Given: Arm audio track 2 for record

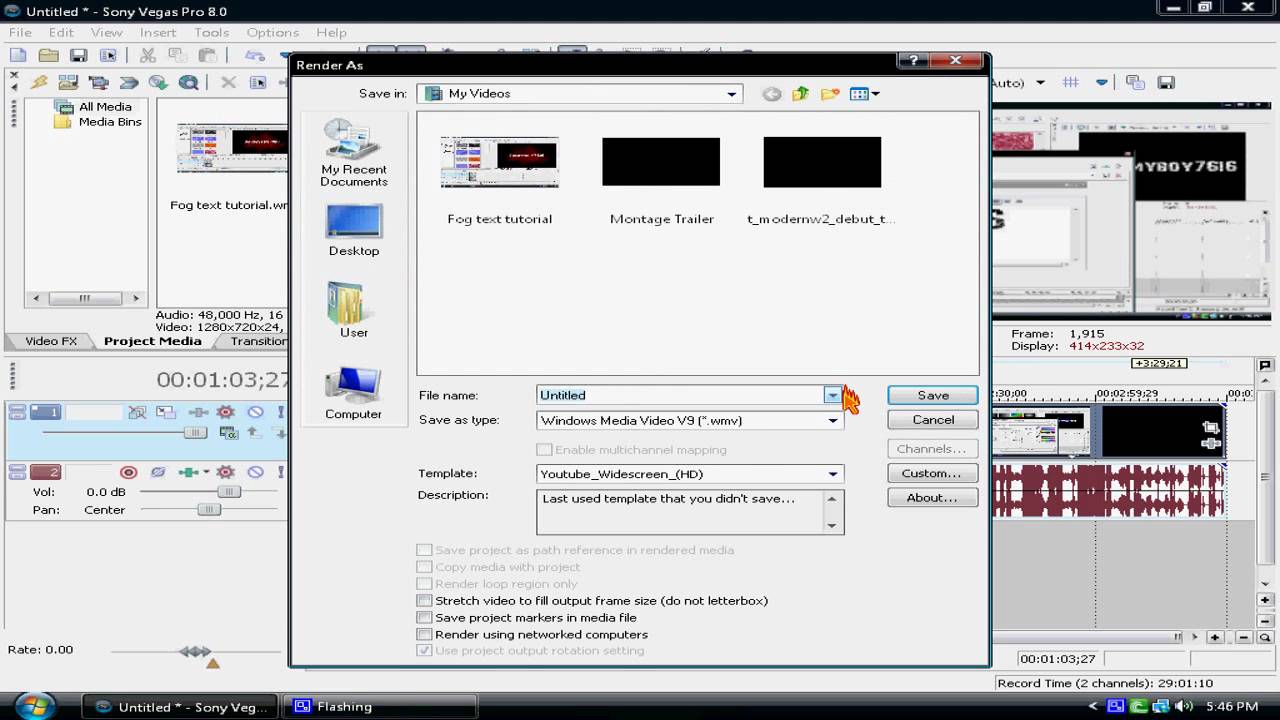Looking at the screenshot, I should tap(129, 472).
